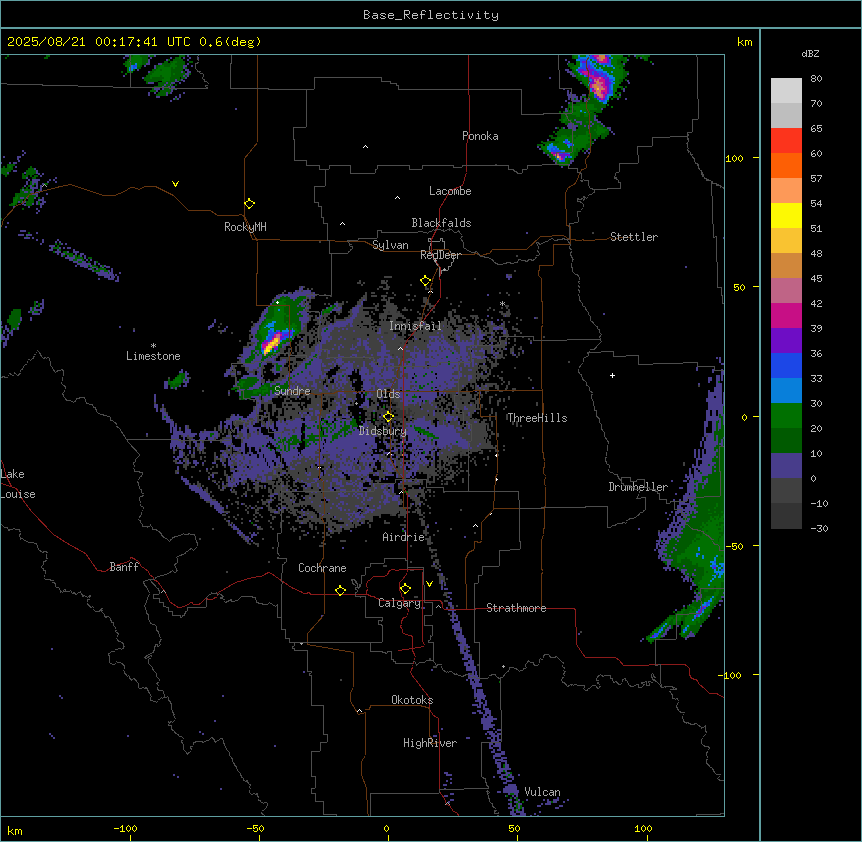Click the HighRiver label
This screenshot has width=862, height=842.
430,743
